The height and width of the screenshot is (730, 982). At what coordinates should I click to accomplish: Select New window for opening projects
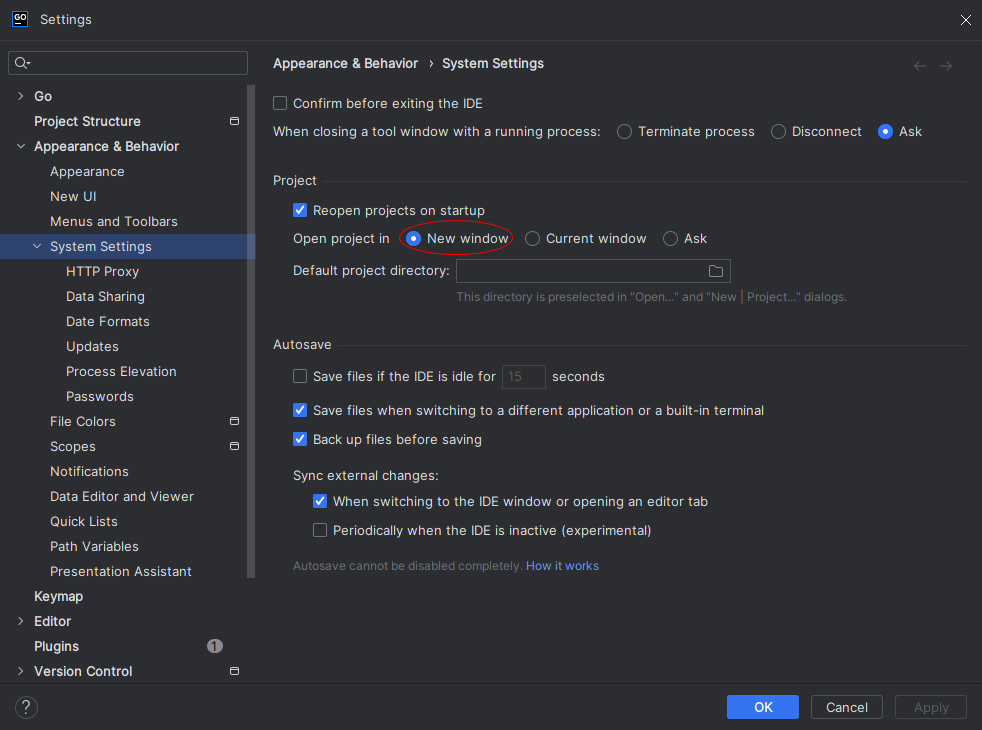click(413, 239)
